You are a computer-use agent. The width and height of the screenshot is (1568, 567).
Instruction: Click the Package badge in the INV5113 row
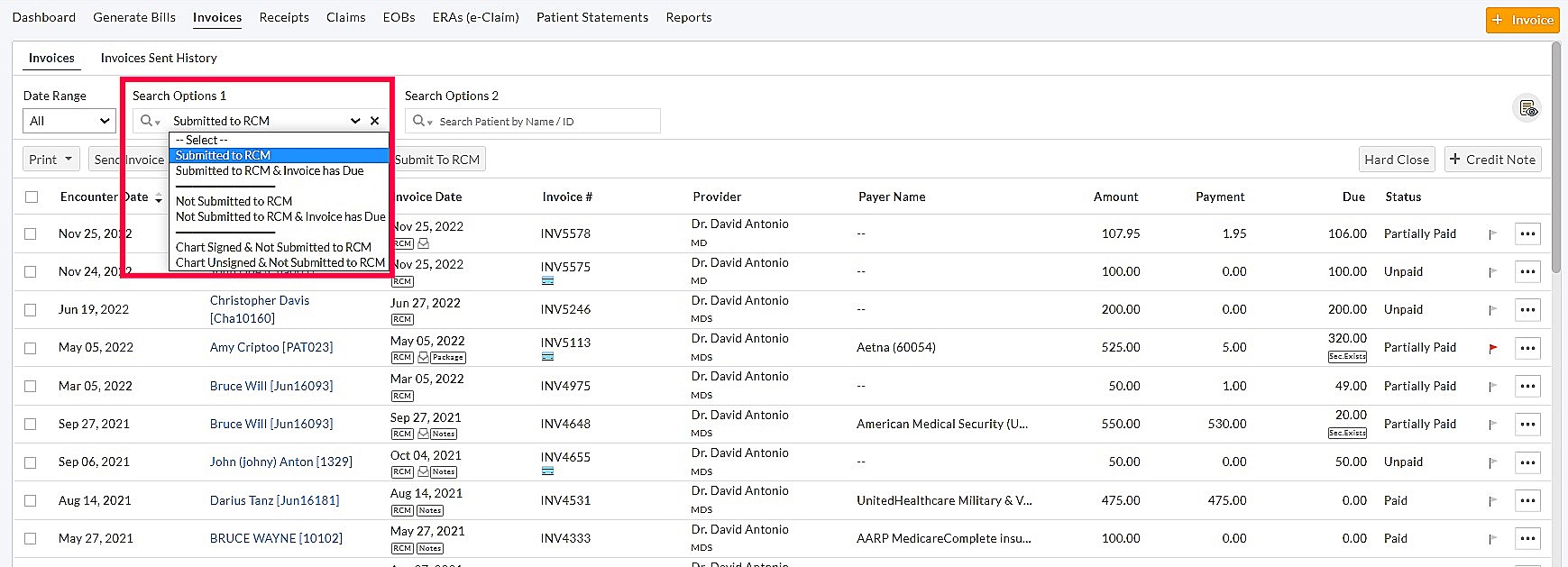click(x=448, y=358)
